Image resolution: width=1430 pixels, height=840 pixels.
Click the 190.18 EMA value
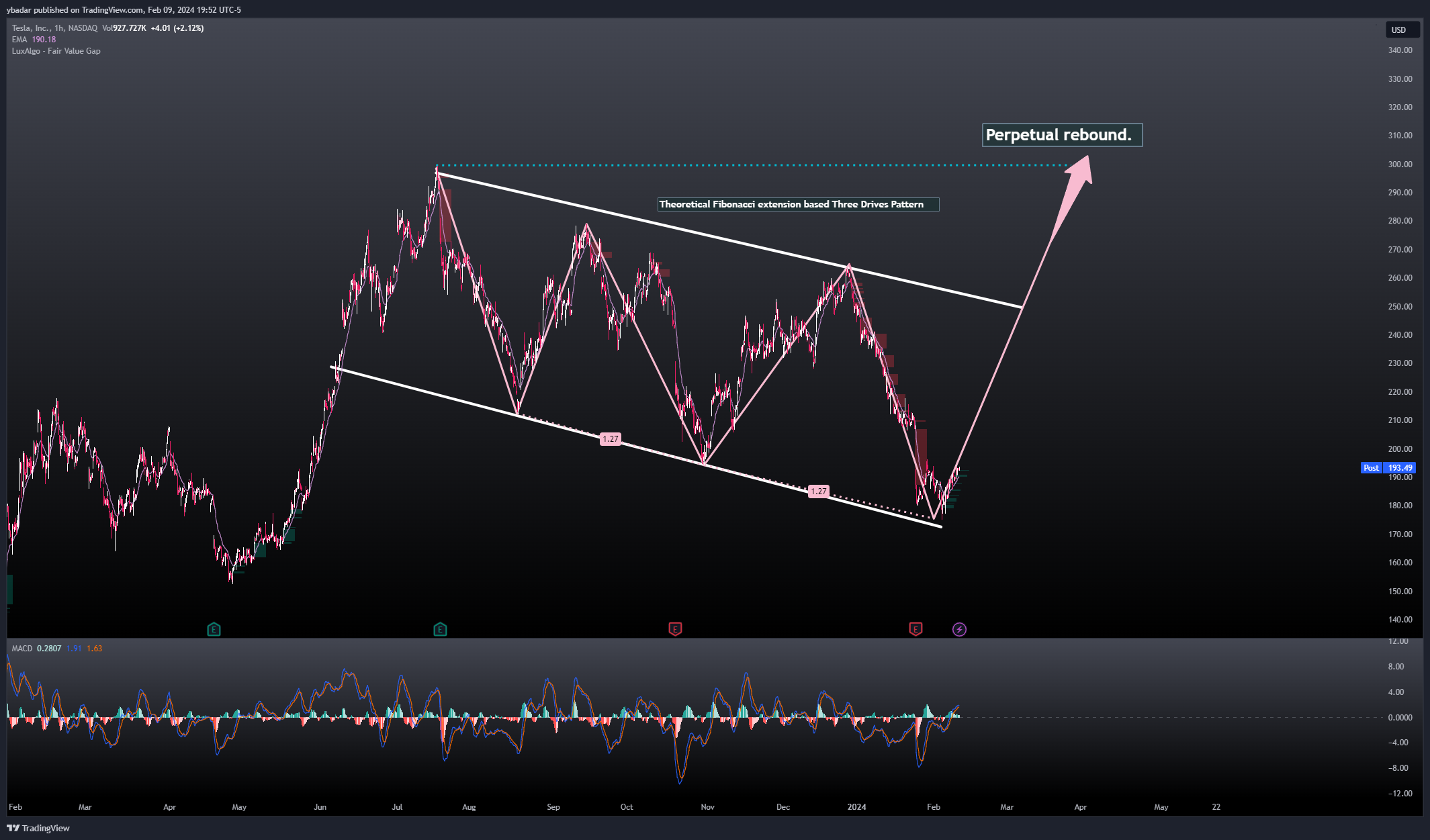[44, 40]
